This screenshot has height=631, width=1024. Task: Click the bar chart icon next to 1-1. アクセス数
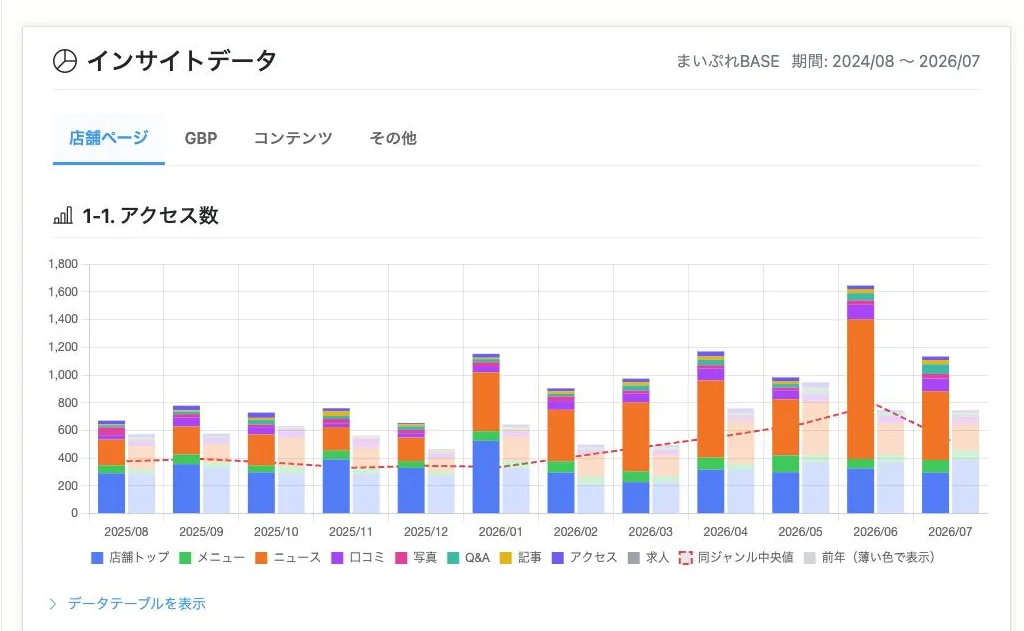coord(63,216)
